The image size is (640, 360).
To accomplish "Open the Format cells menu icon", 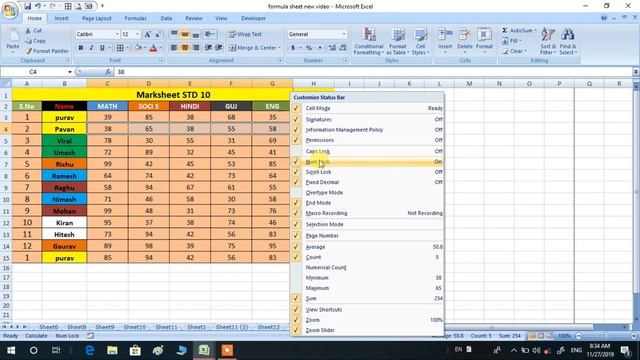I will [484, 34].
